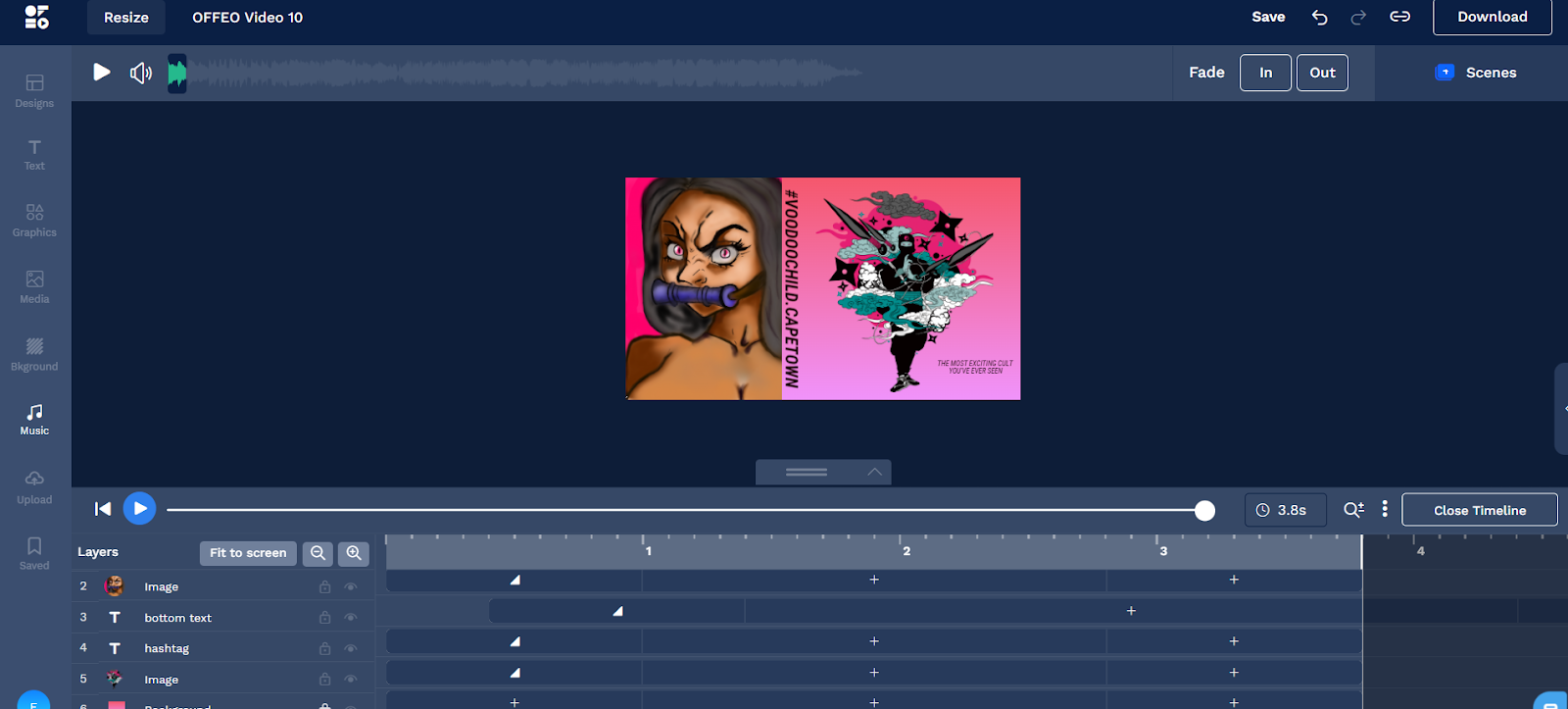Select layer 5 Image row
The width and height of the screenshot is (1568, 709).
(223, 680)
